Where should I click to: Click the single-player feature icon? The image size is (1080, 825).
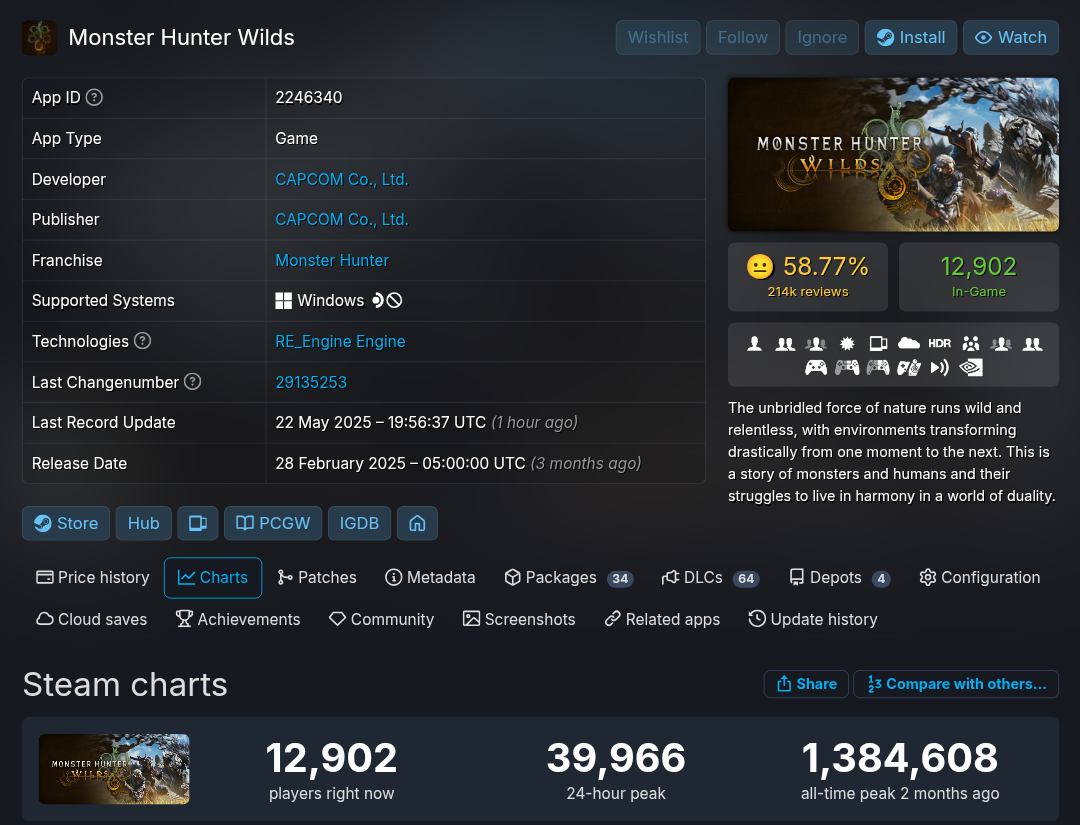[x=754, y=343]
